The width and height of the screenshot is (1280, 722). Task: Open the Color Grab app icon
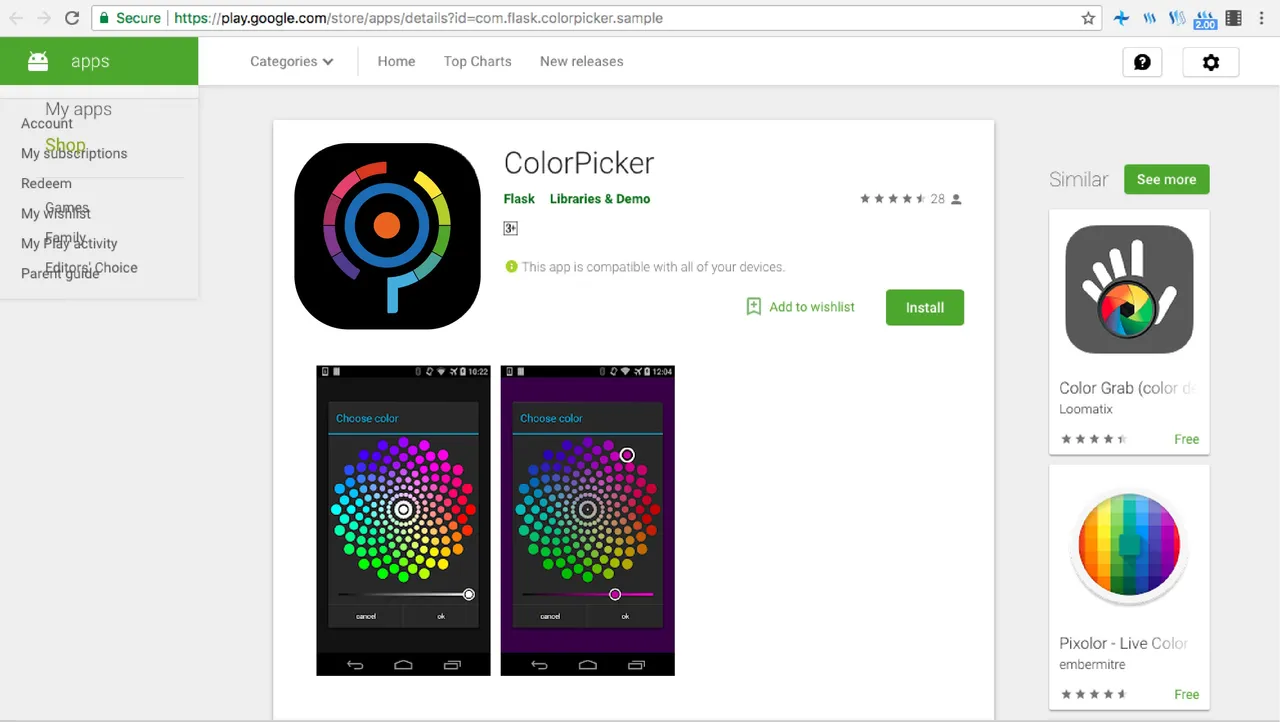pyautogui.click(x=1129, y=289)
